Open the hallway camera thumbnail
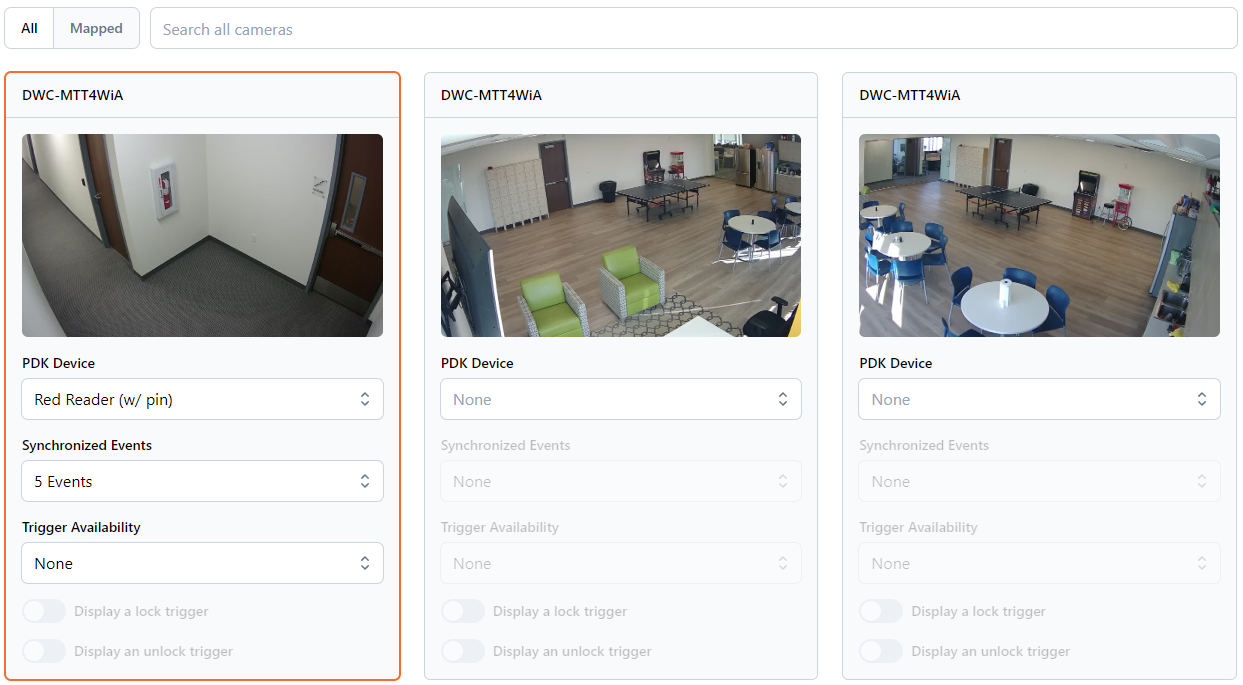The width and height of the screenshot is (1243, 685). tap(202, 235)
